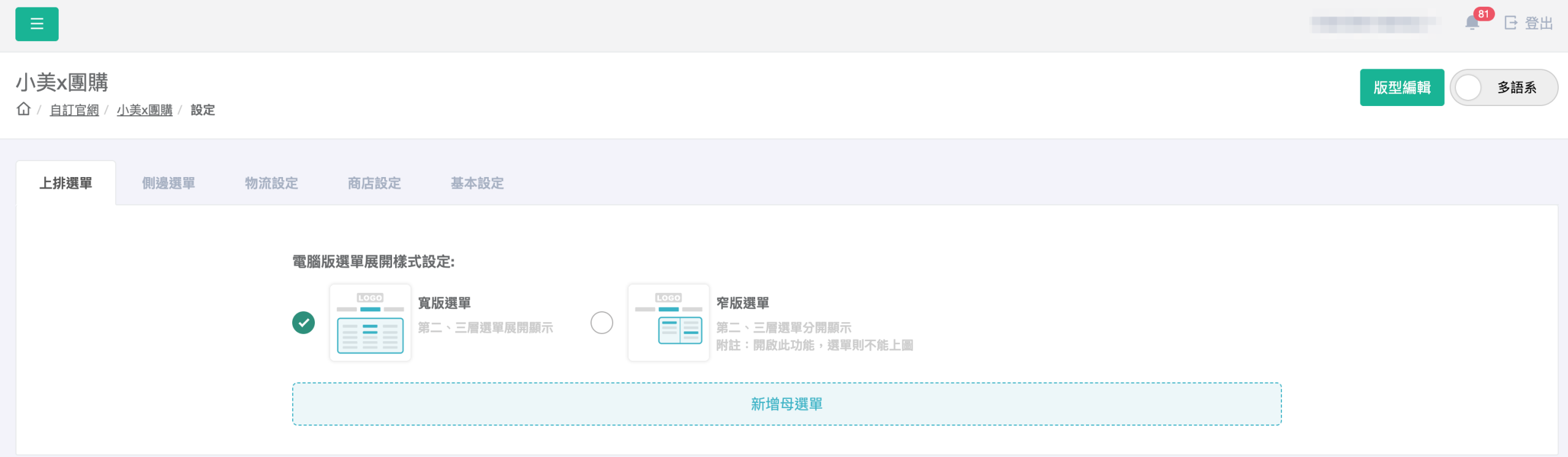Toggle the 多語系 switch

tap(1504, 88)
